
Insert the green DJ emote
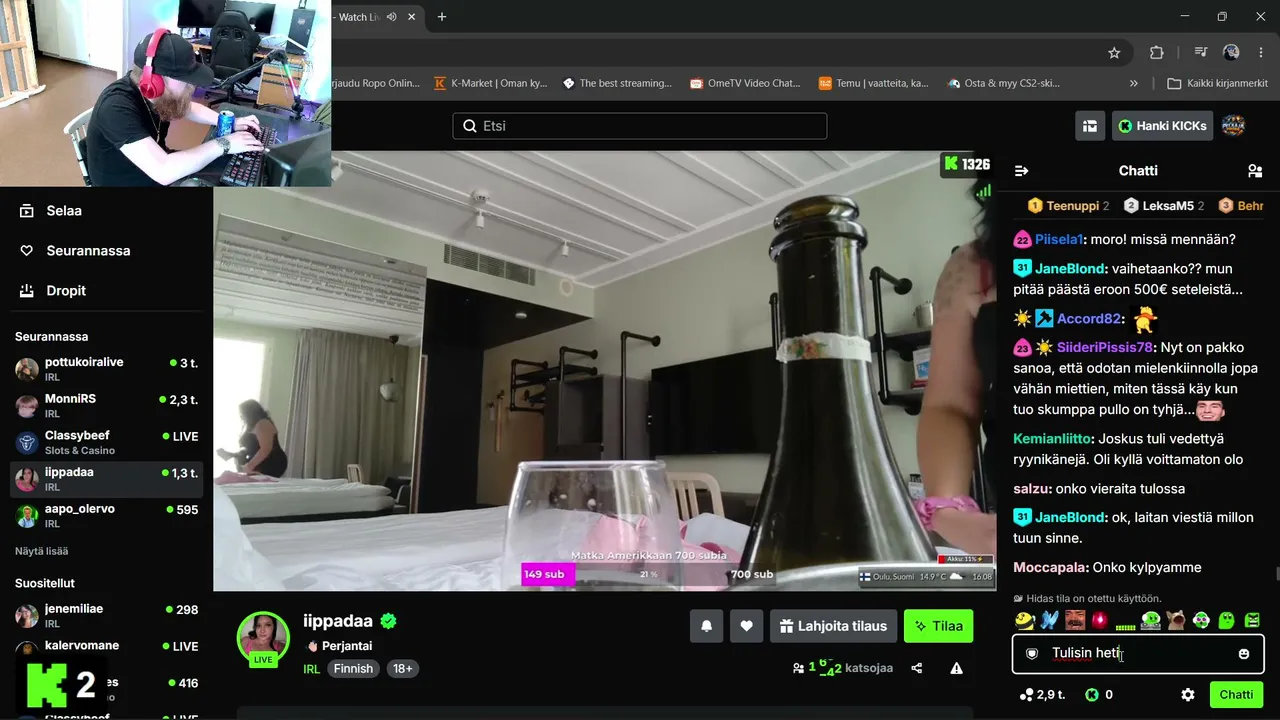point(1151,620)
